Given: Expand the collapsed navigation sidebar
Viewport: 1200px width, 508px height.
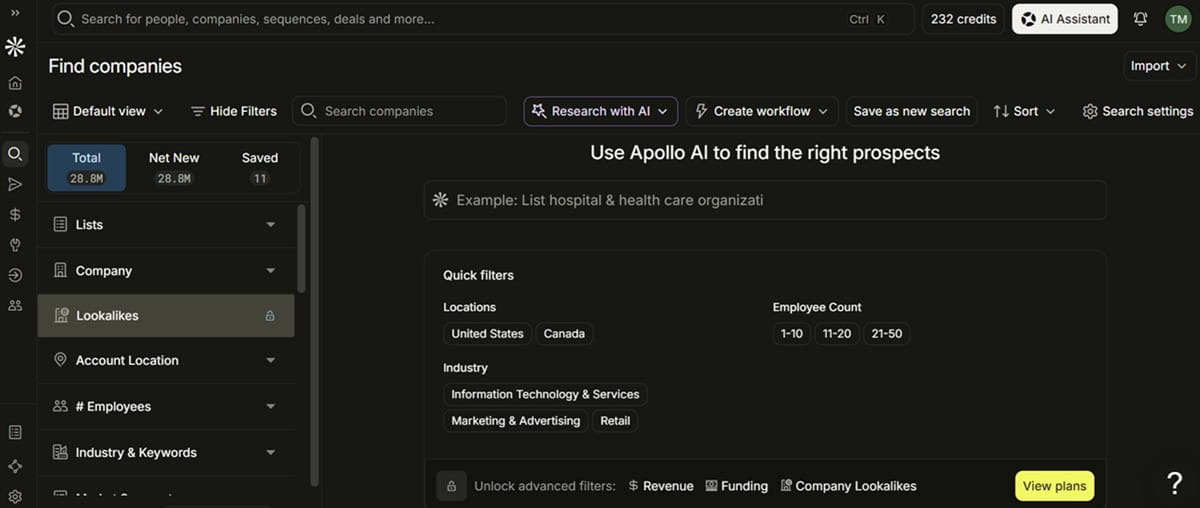Looking at the screenshot, I should (15, 12).
